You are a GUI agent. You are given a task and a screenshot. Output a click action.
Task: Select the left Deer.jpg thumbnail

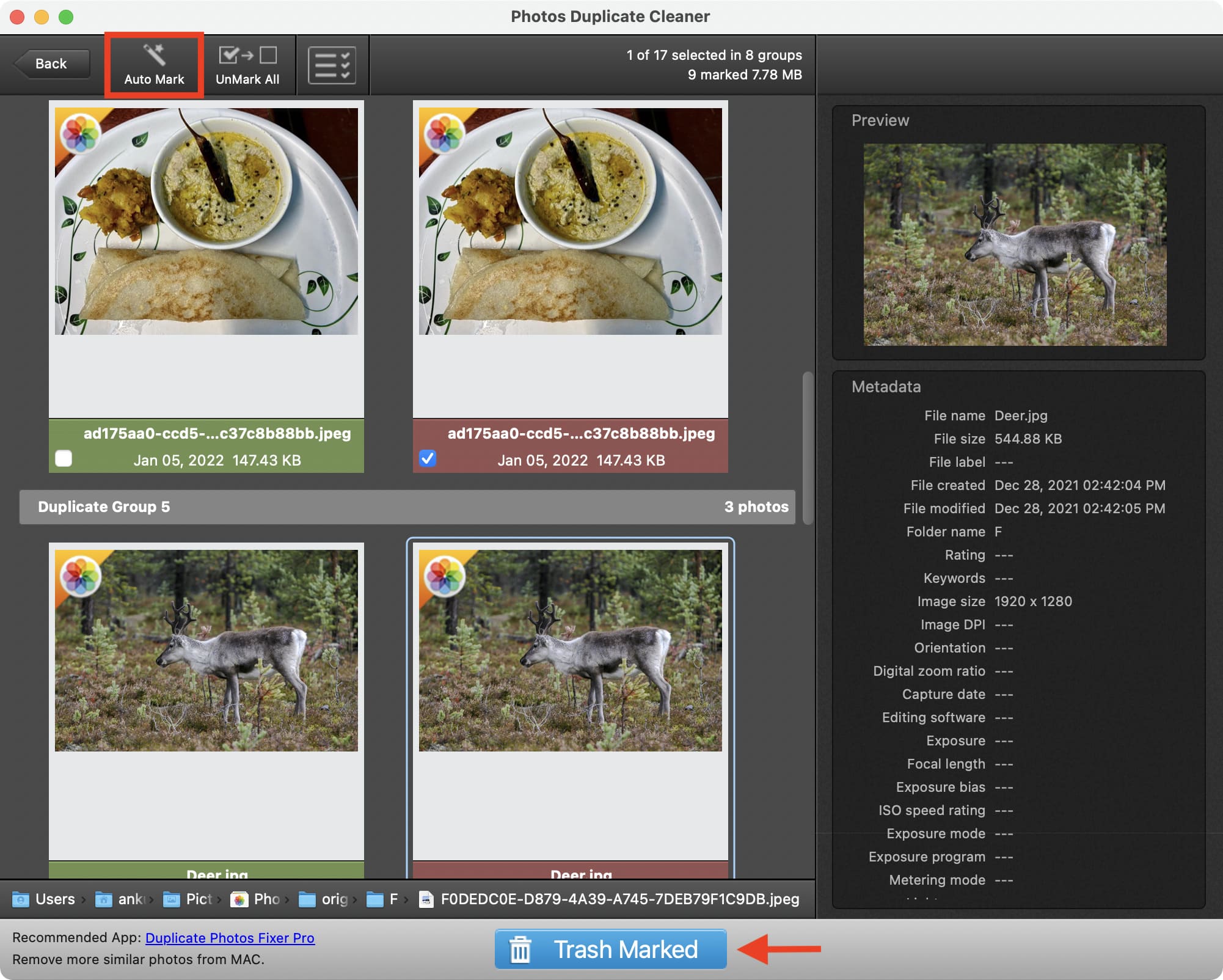point(206,651)
